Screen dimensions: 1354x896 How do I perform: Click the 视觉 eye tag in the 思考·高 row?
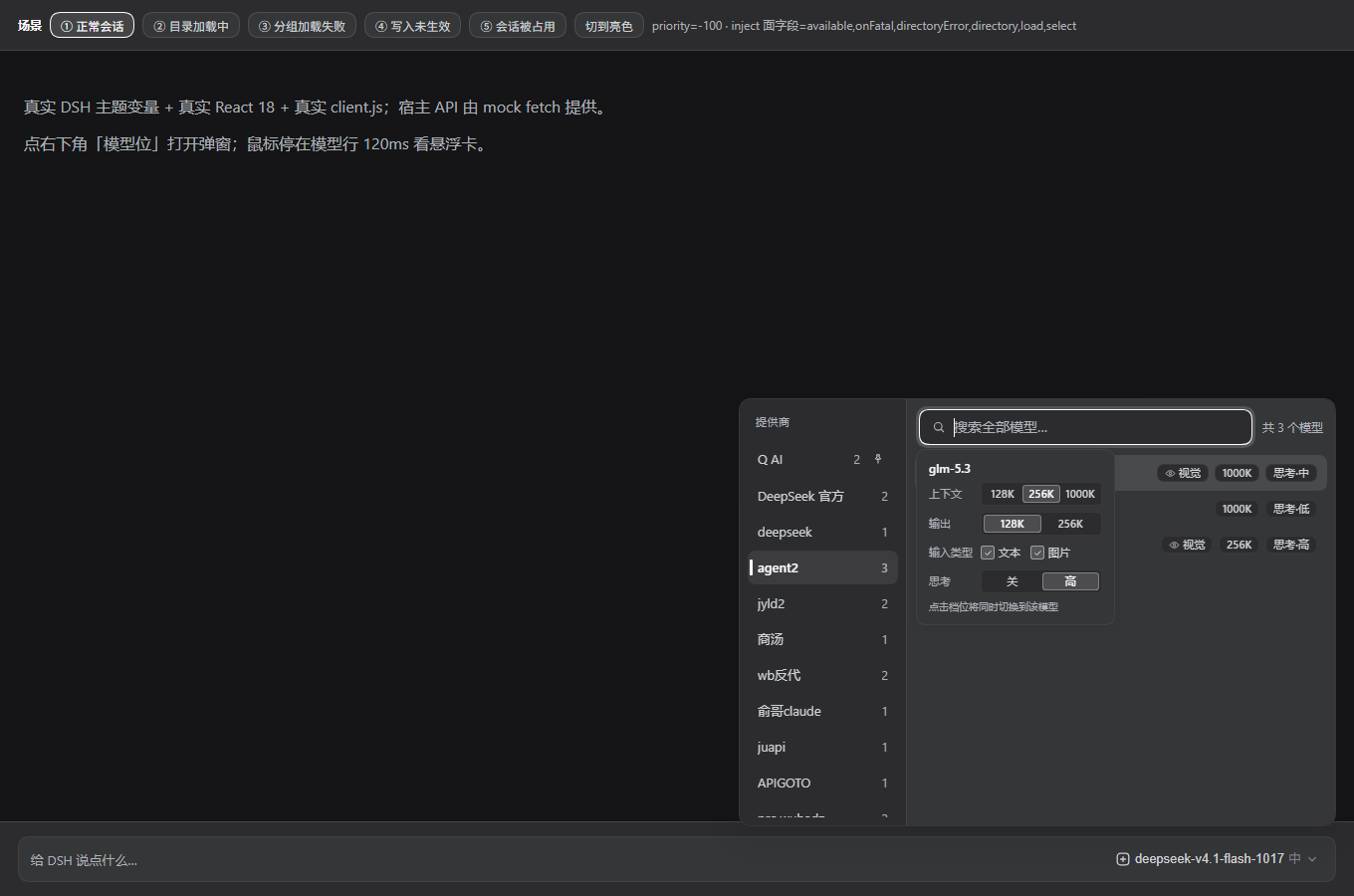[x=1187, y=545]
